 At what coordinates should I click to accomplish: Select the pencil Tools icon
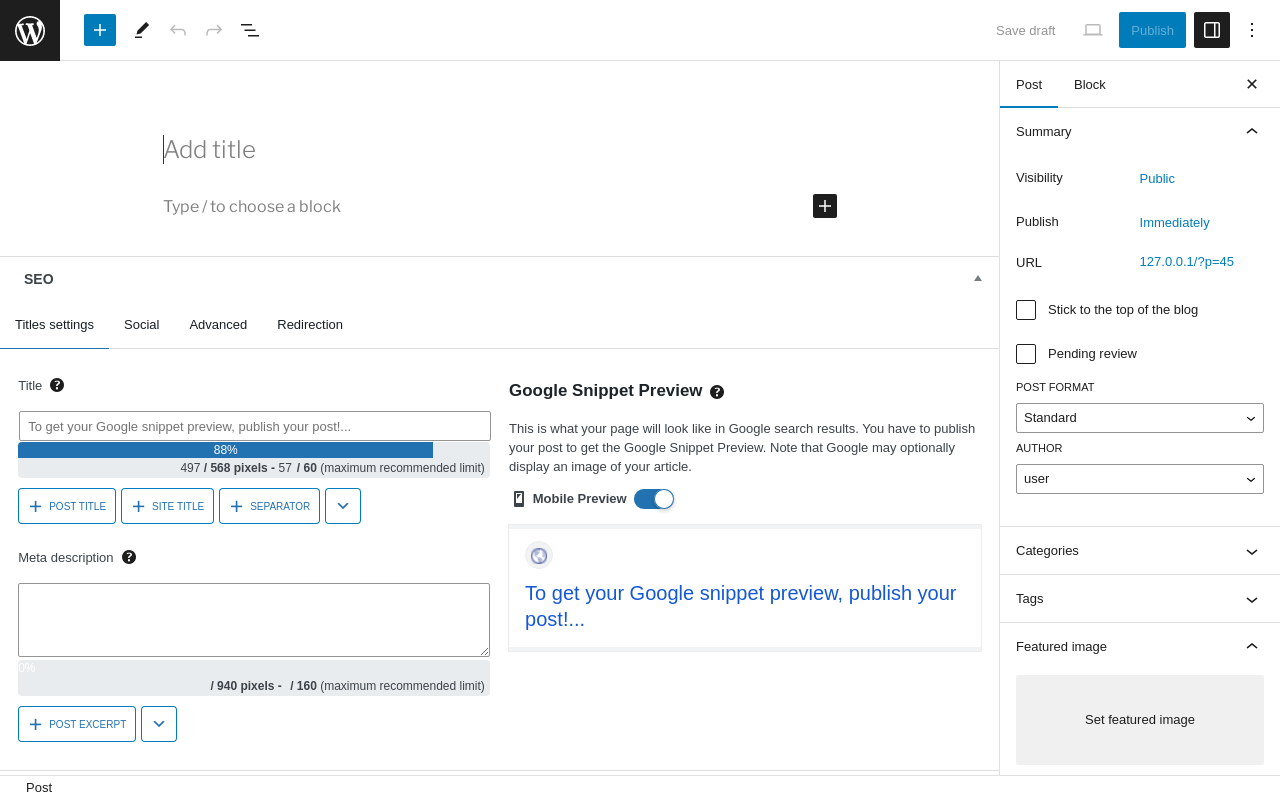tap(142, 30)
